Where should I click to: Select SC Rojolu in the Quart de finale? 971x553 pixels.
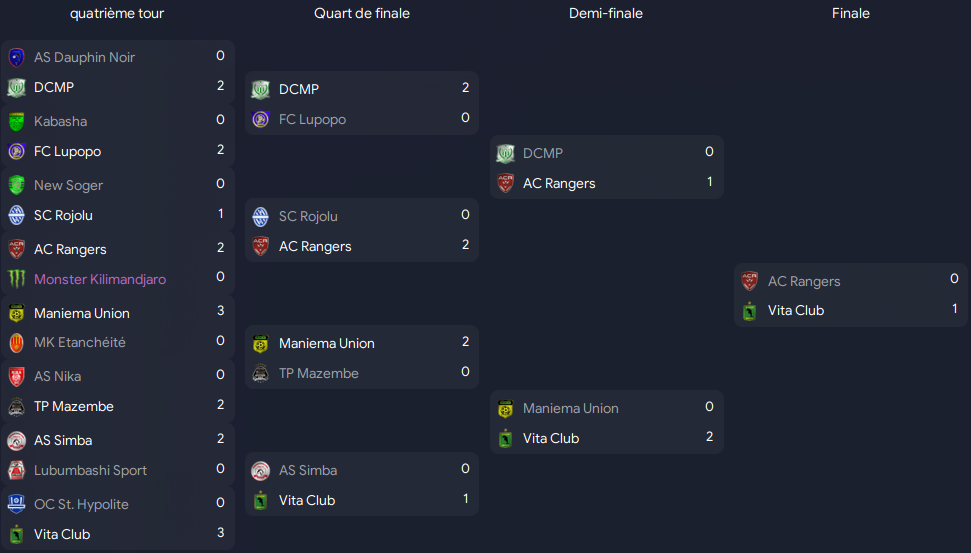(308, 216)
